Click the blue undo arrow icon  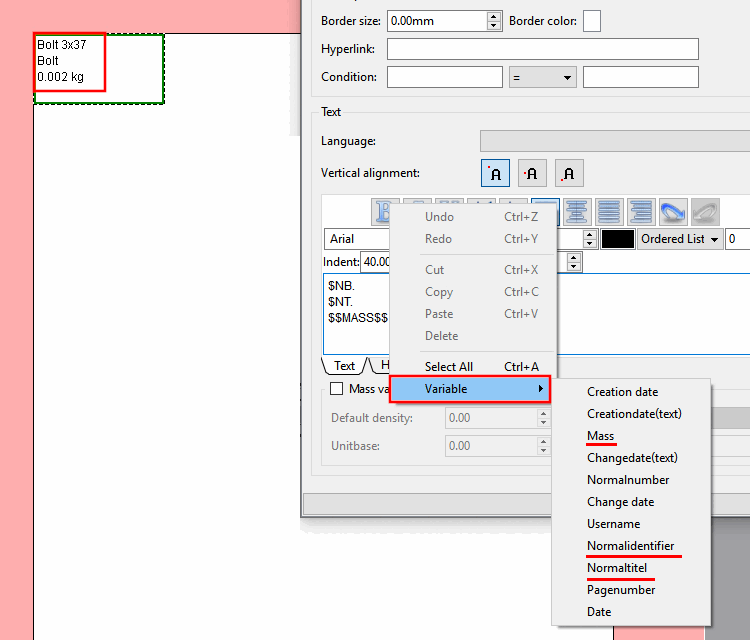pos(673,211)
